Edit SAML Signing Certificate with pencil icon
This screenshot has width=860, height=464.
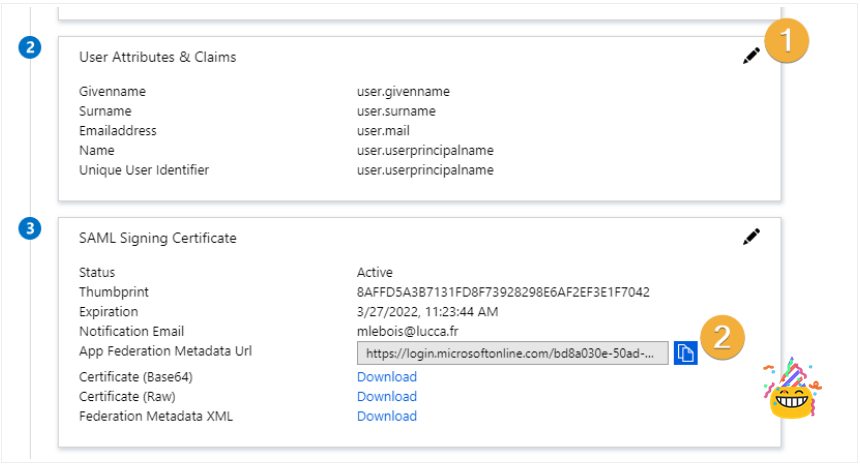(x=751, y=236)
